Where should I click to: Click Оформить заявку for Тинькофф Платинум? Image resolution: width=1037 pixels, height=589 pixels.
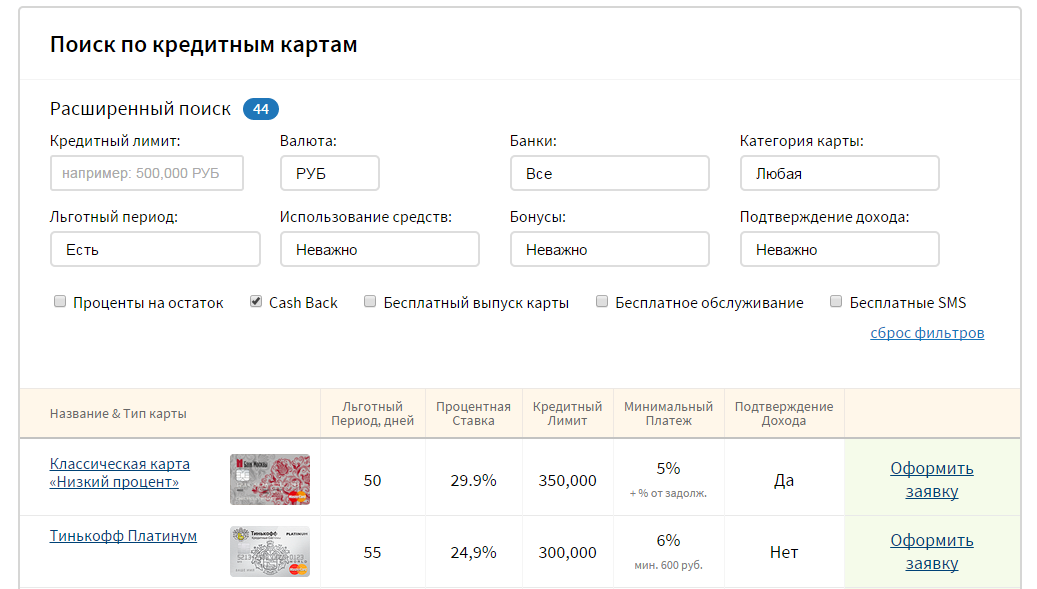(932, 551)
